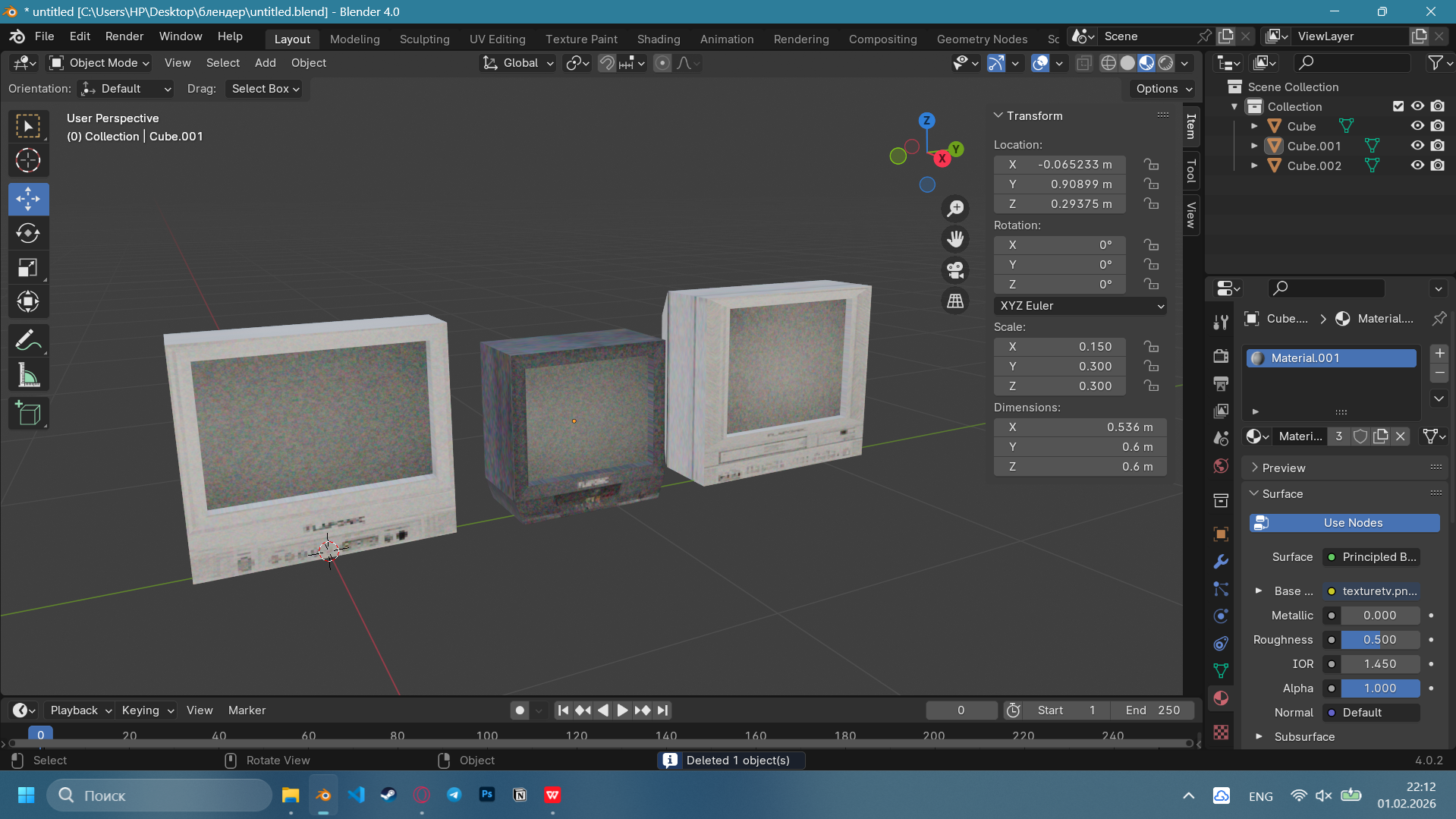Jump to the end frame
The height and width of the screenshot is (819, 1456).
(x=662, y=710)
